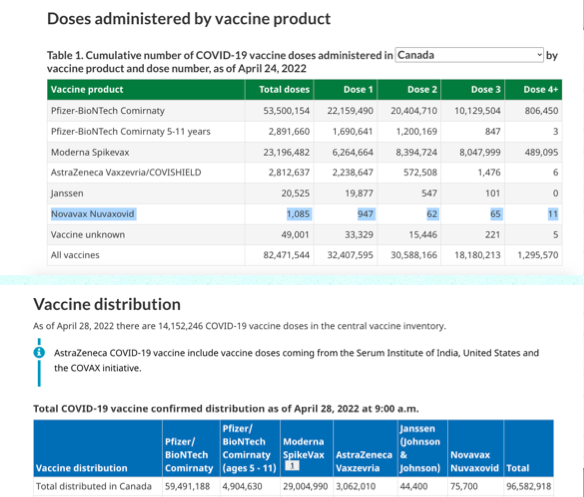Click Dose 4+ value 806,450
This screenshot has width=584, height=497.
pyautogui.click(x=541, y=111)
